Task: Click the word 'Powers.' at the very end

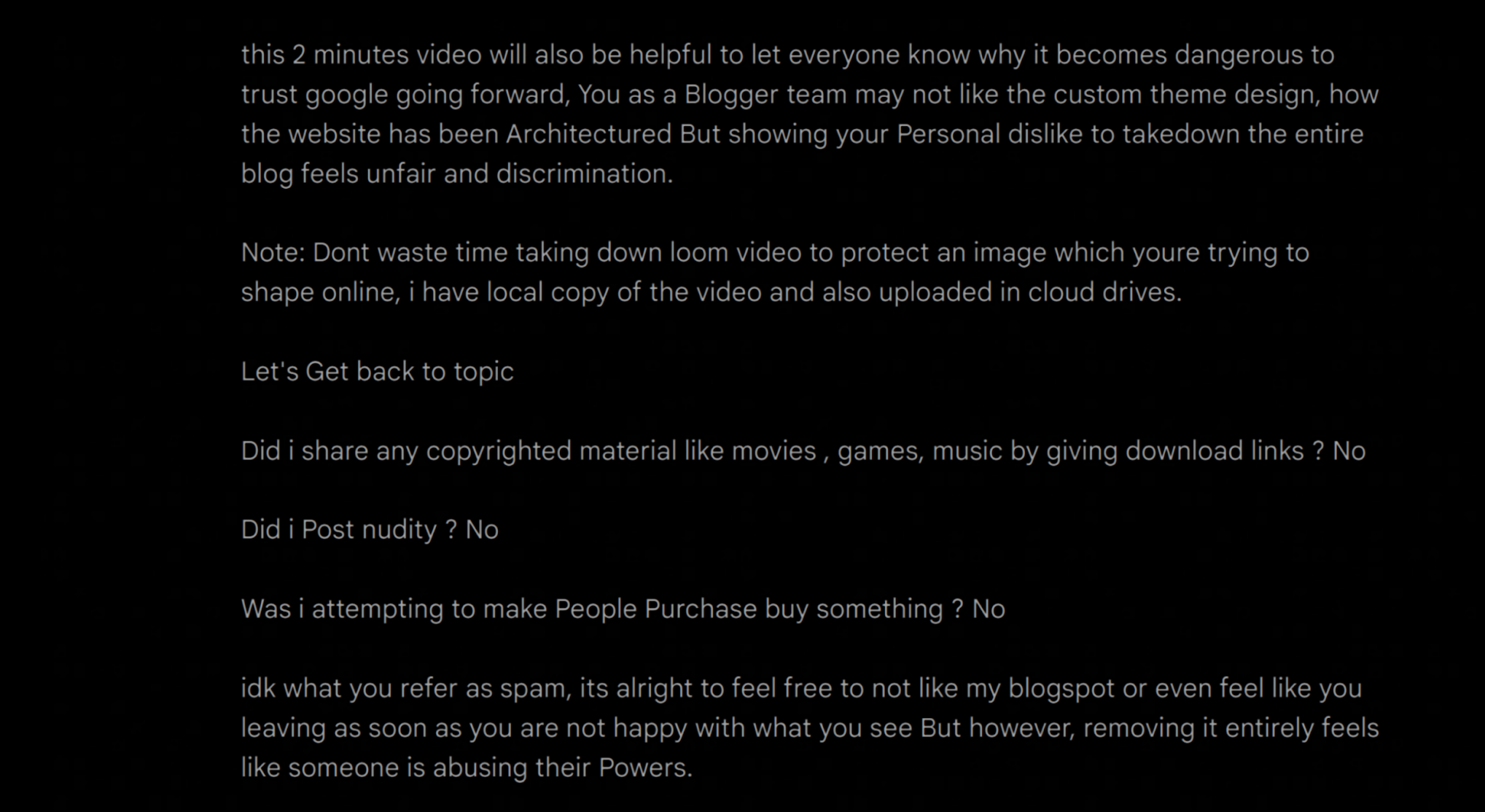Action: (x=645, y=768)
